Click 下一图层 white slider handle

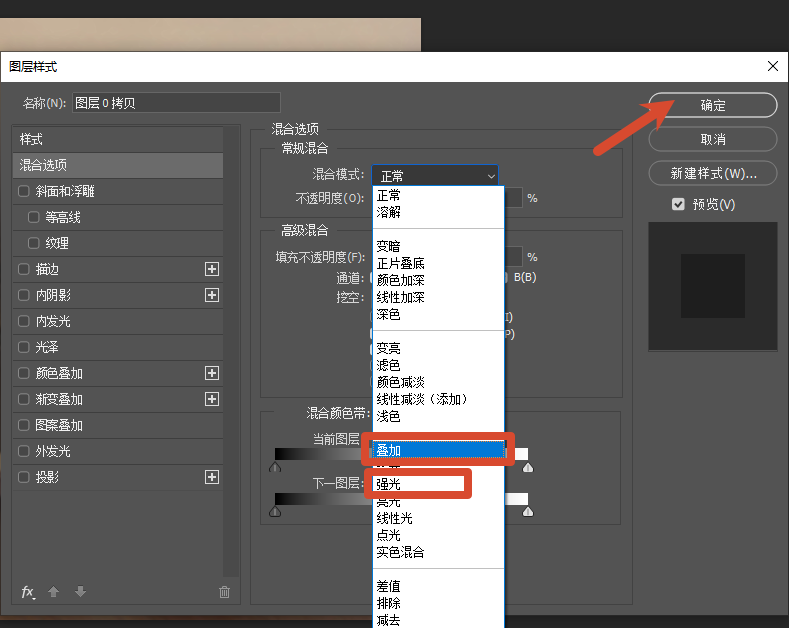(x=527, y=512)
